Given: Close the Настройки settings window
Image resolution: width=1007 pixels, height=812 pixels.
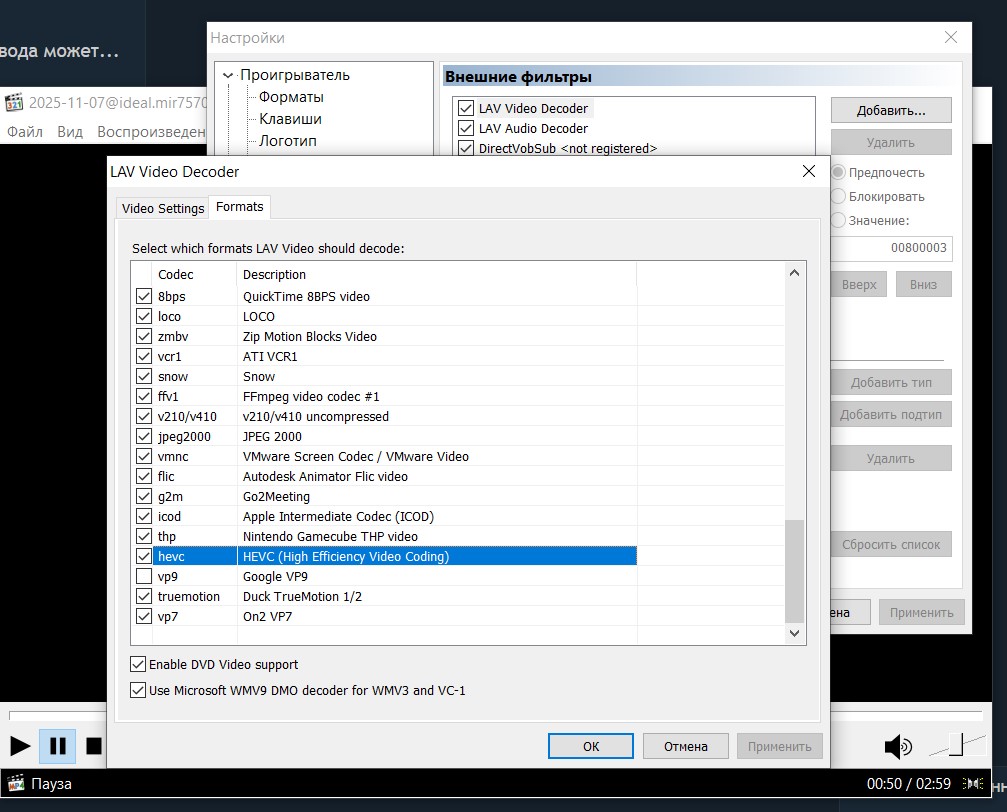Looking at the screenshot, I should click(950, 38).
